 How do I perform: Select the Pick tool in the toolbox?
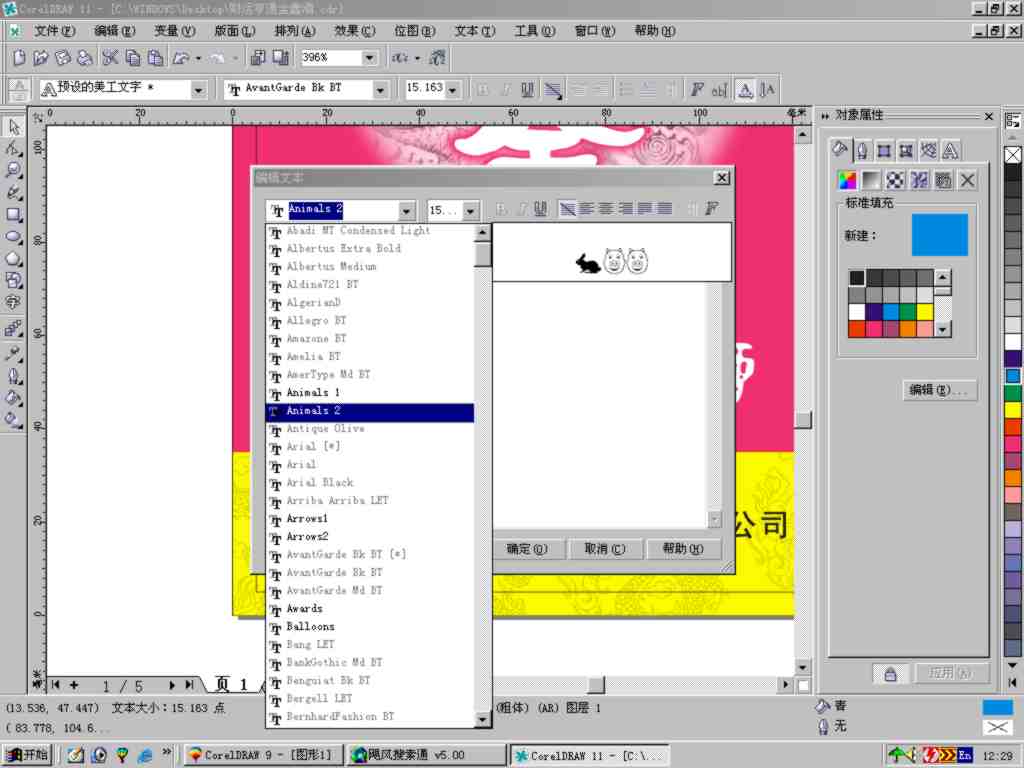(14, 127)
